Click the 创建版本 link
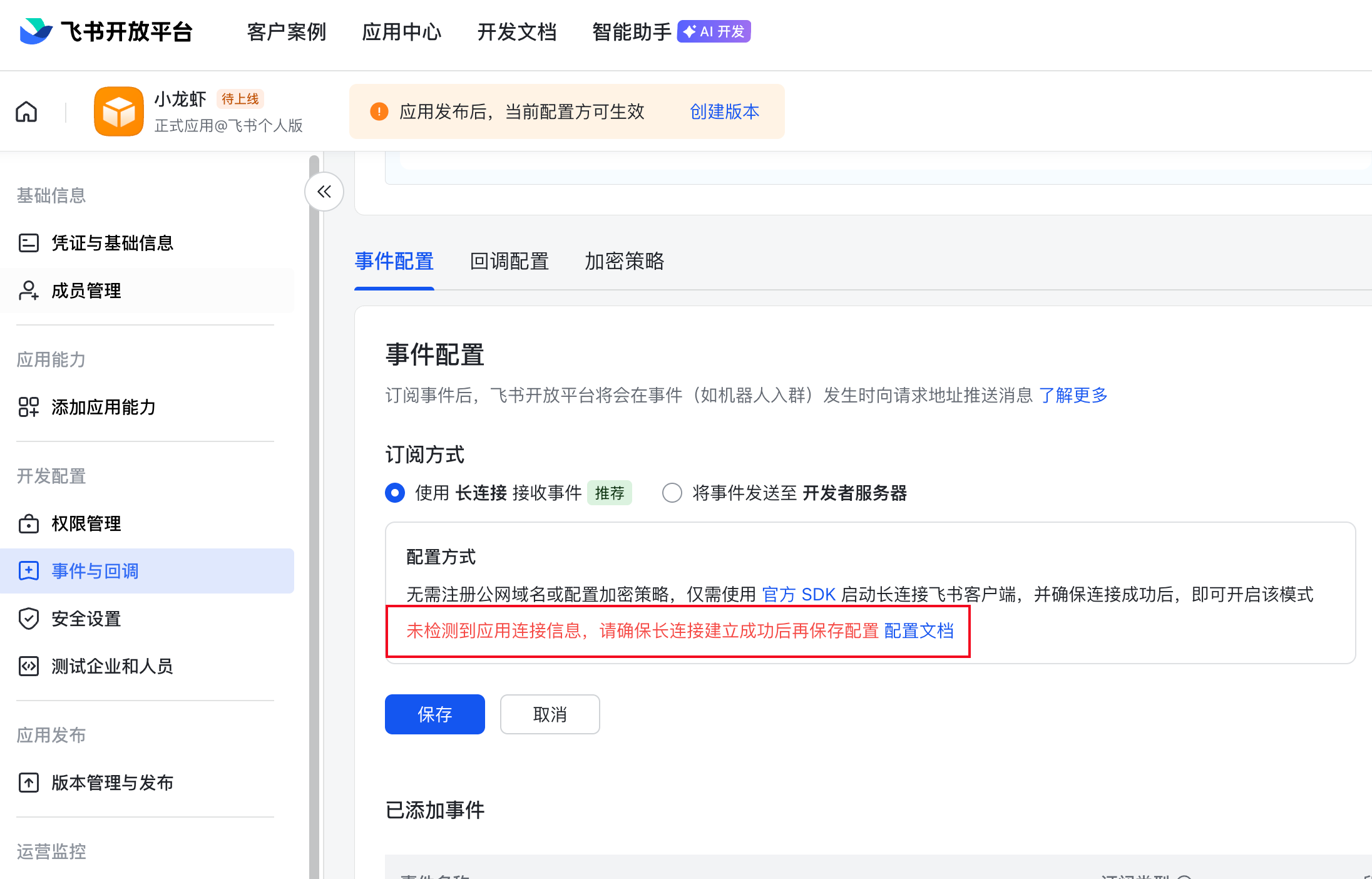The image size is (1372, 879). (724, 111)
